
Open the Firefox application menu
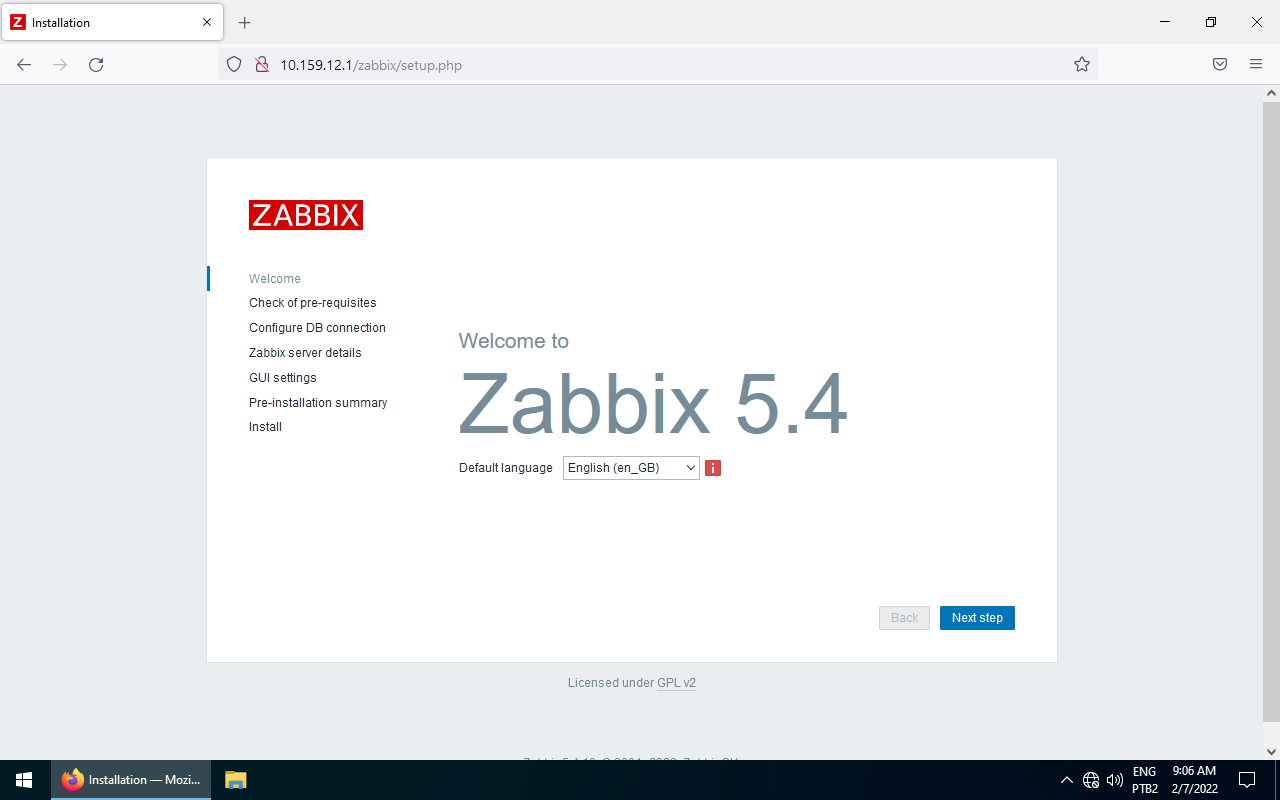(x=1255, y=64)
